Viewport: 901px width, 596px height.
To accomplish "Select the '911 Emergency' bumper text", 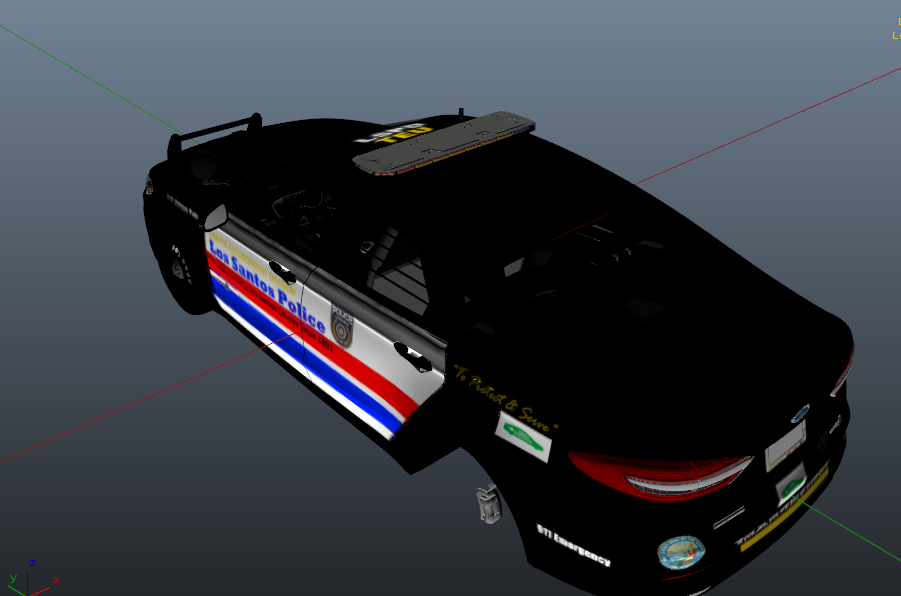I will [573, 544].
